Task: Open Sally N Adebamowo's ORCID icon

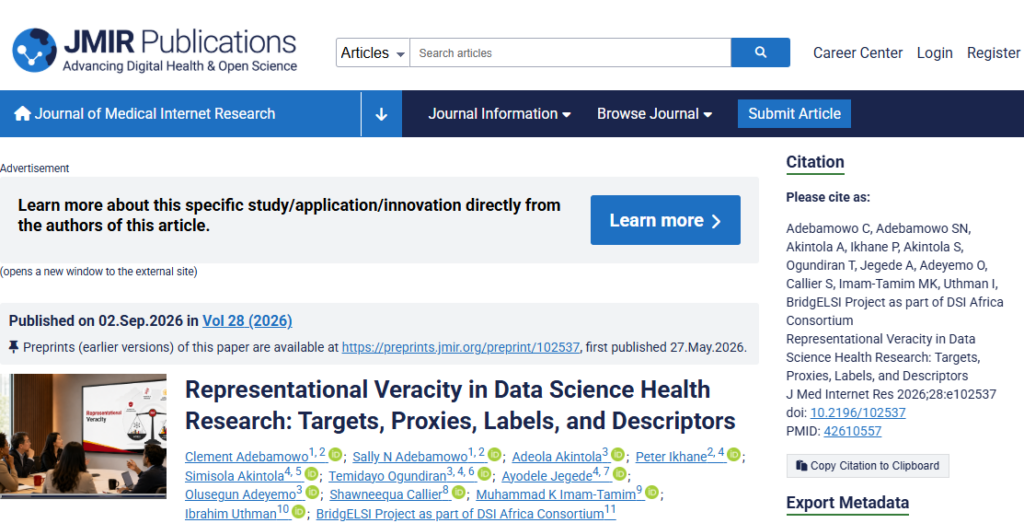Action: coord(495,454)
